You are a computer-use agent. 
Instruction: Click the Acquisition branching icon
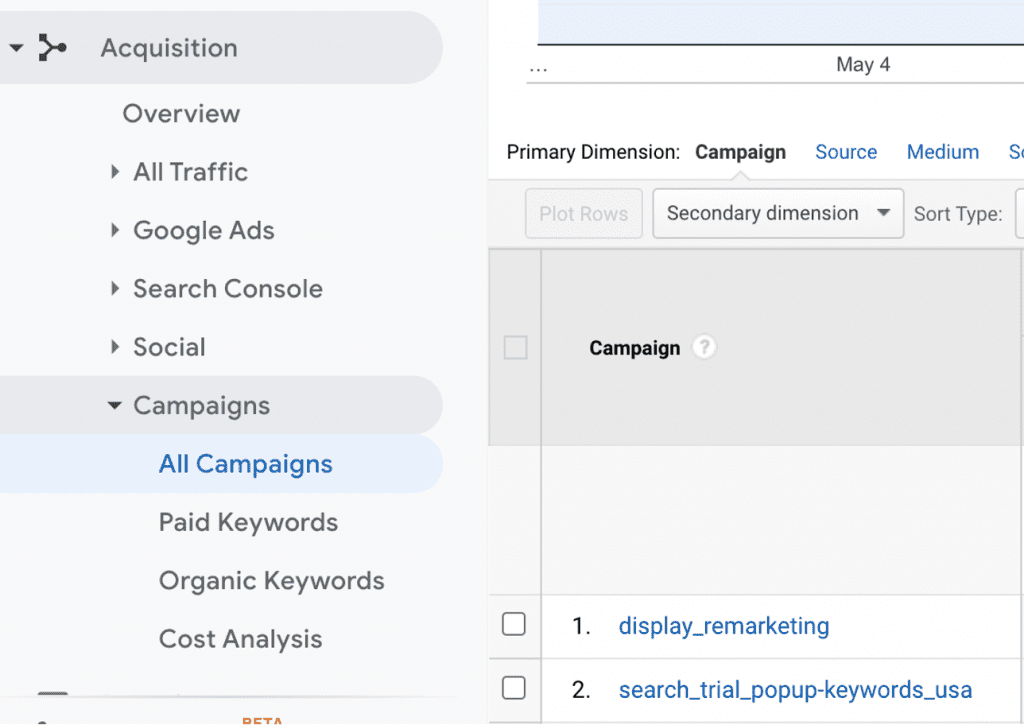tap(52, 47)
